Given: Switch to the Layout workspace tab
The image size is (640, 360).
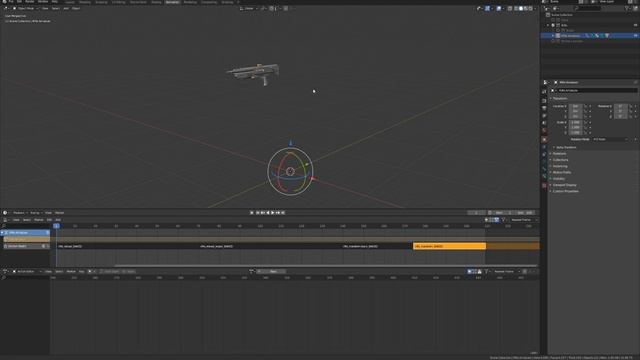Looking at the screenshot, I should (70, 2).
